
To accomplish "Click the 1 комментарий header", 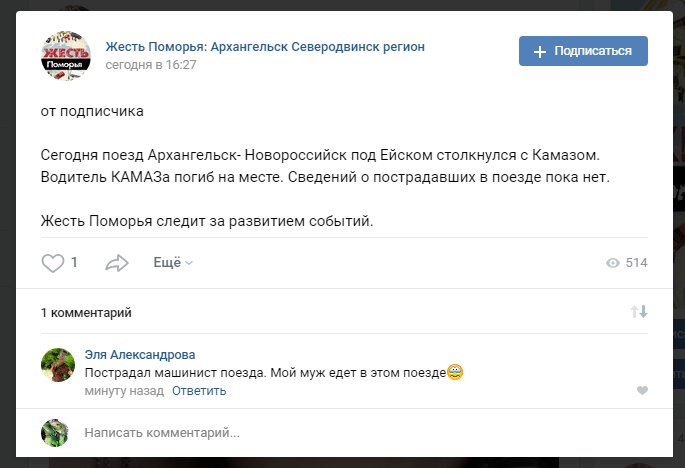I will click(x=86, y=313).
